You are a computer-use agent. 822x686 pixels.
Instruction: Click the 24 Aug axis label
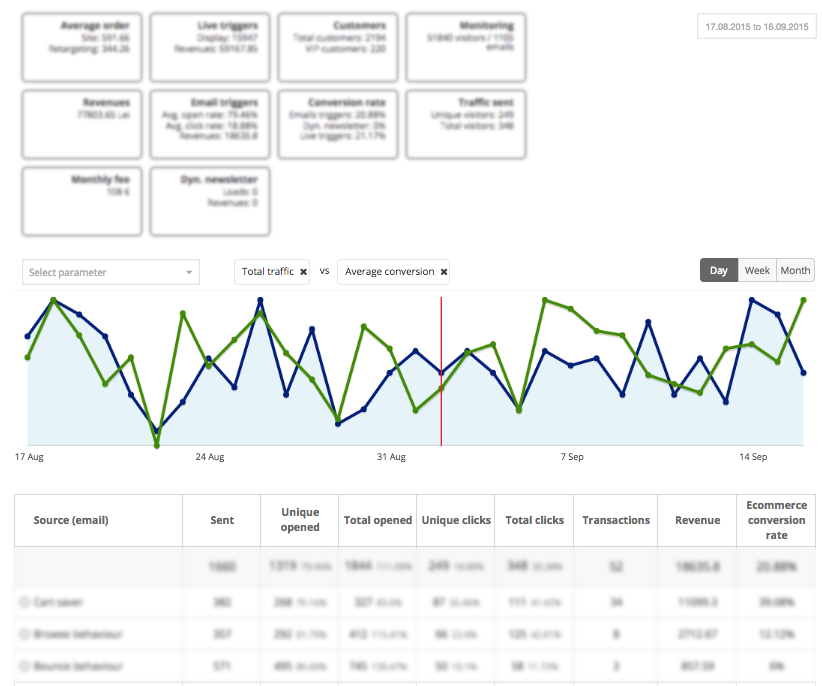tap(210, 456)
